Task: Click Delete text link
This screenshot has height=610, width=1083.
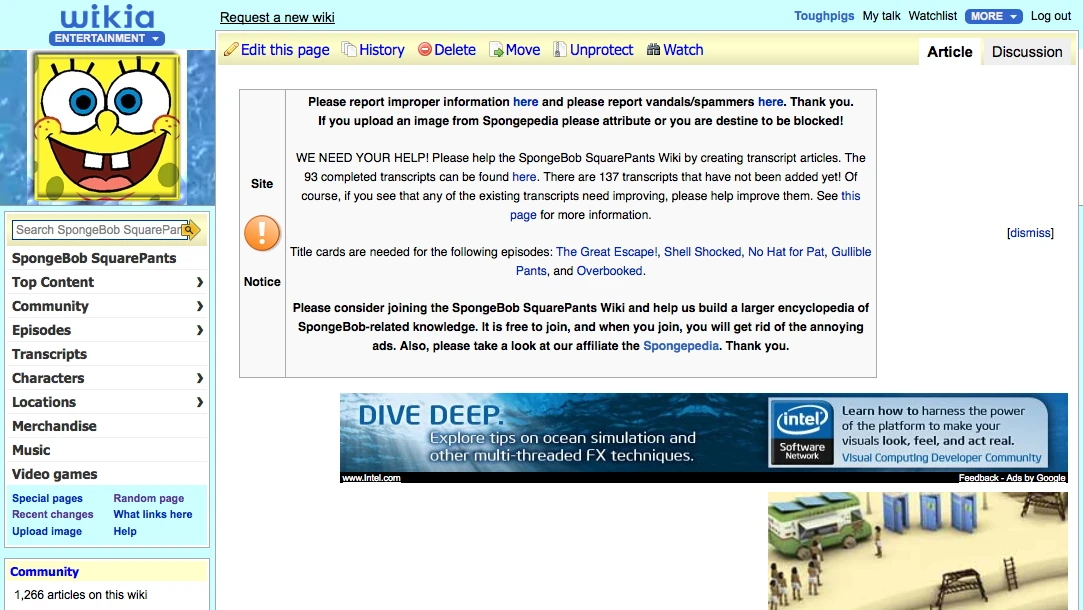Action: pyautogui.click(x=454, y=50)
